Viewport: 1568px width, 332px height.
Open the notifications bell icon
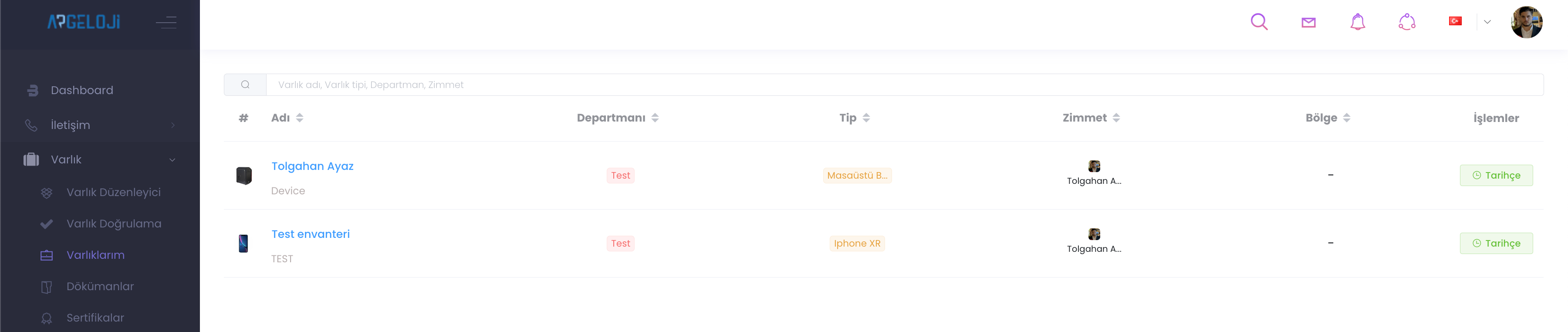(x=1357, y=23)
